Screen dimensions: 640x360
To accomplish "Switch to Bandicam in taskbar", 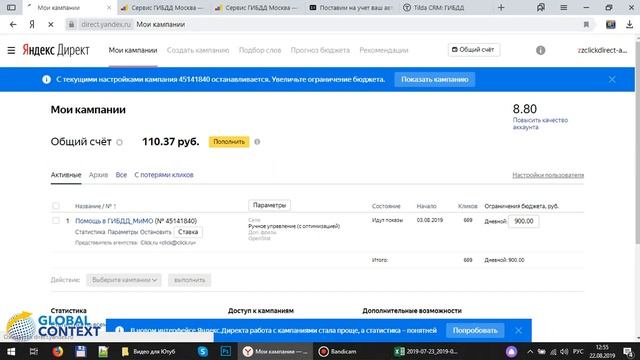I will [338, 351].
